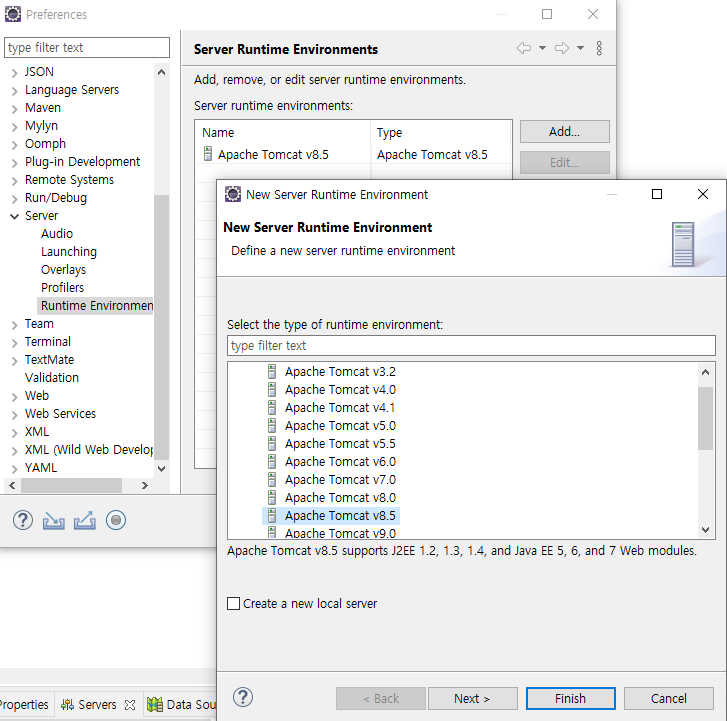Expand the Run/Debug preferences node

14,199
